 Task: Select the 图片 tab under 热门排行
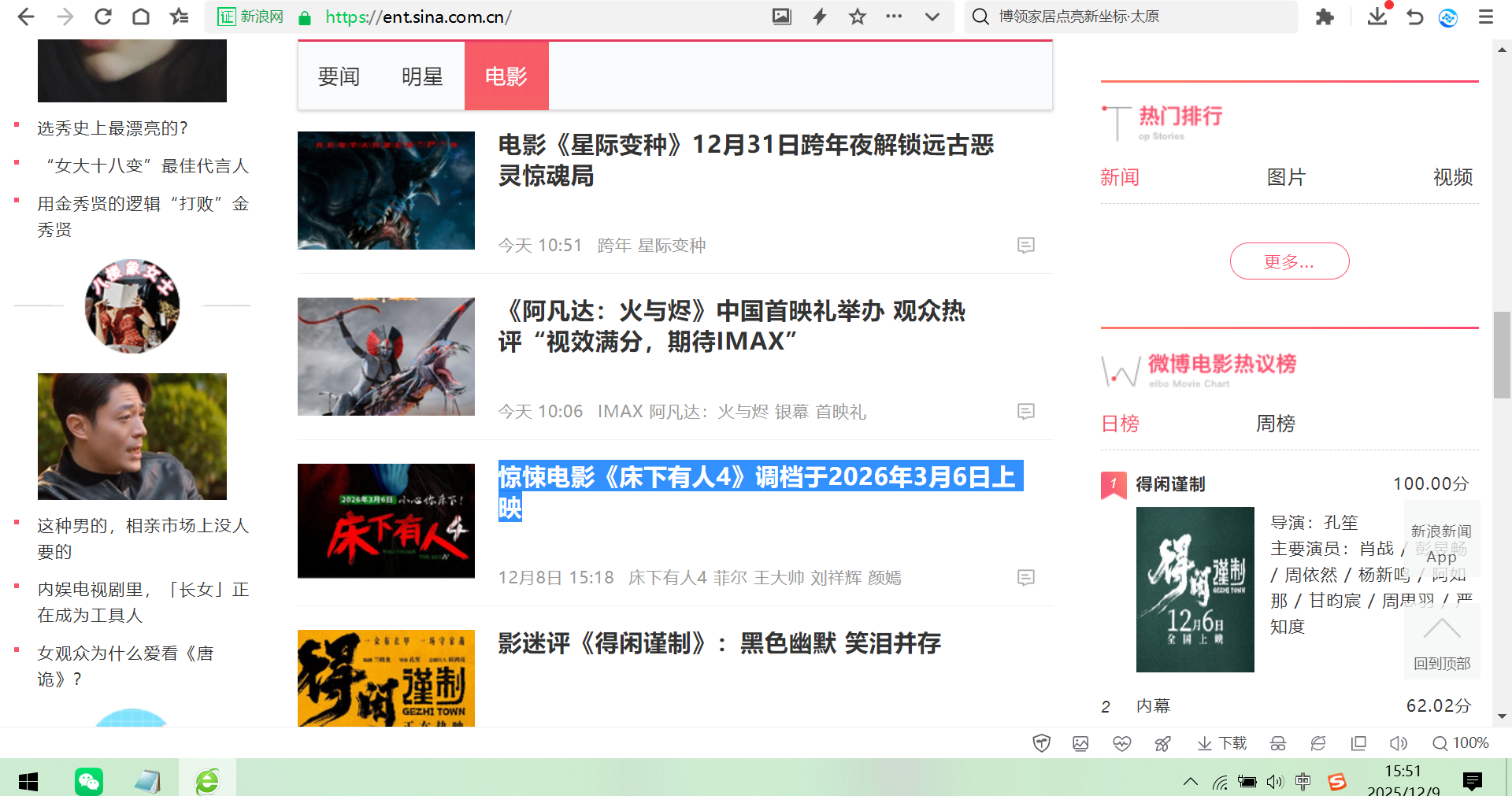click(1286, 177)
